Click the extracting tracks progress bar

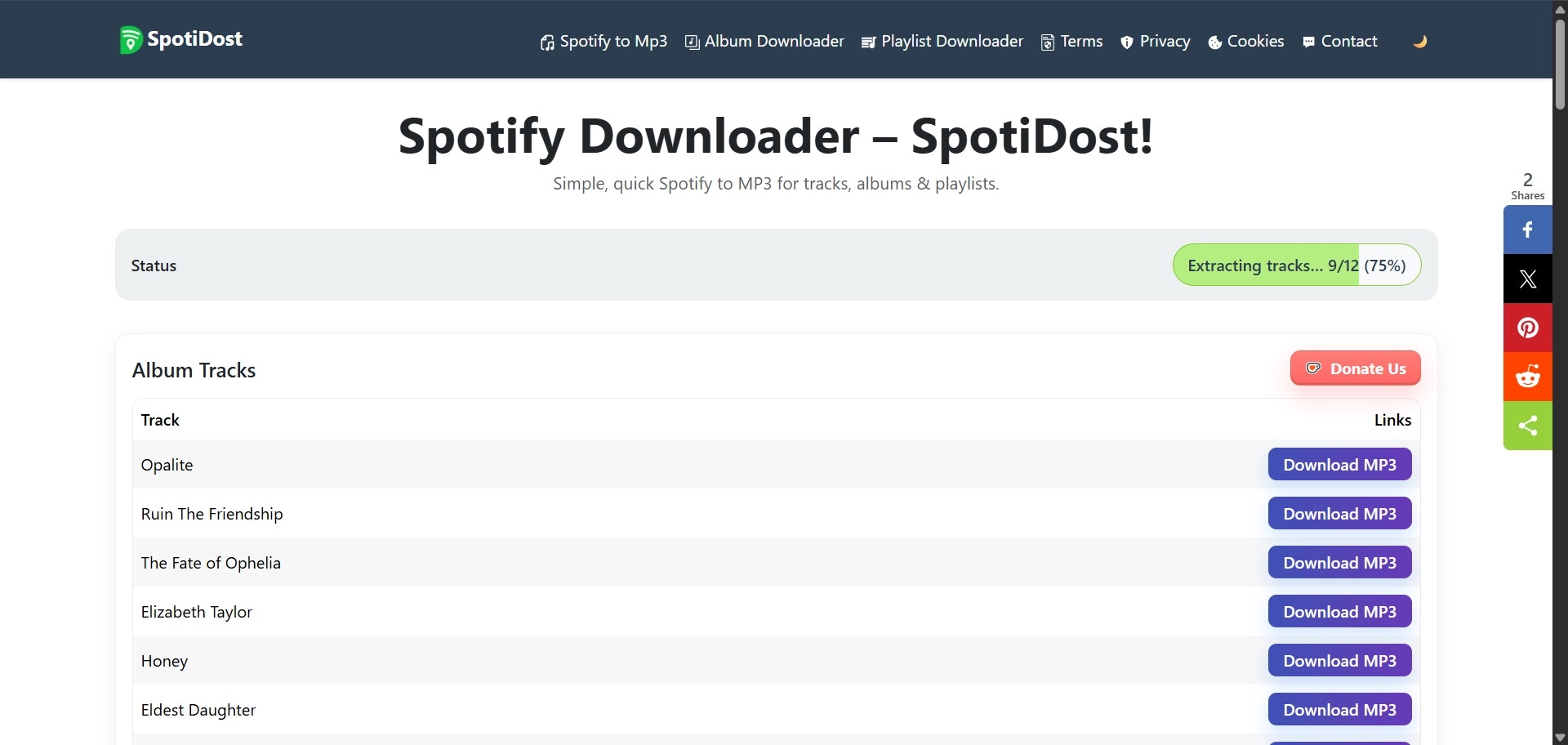click(x=1297, y=265)
